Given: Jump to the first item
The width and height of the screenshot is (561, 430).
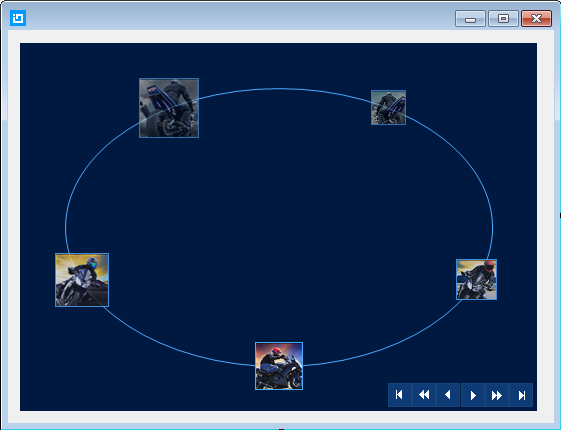Looking at the screenshot, I should (400, 395).
